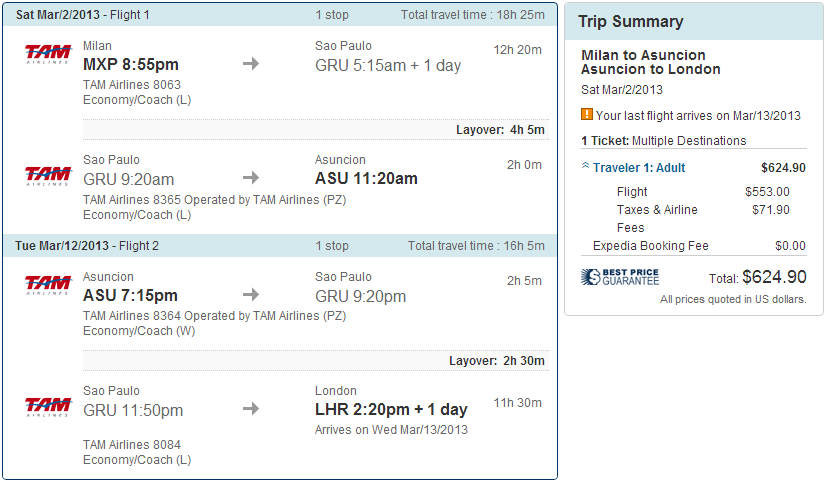Image resolution: width=826 pixels, height=483 pixels.
Task: Click the arrow between GRU 9:20am and ASU
Action: pyautogui.click(x=251, y=179)
